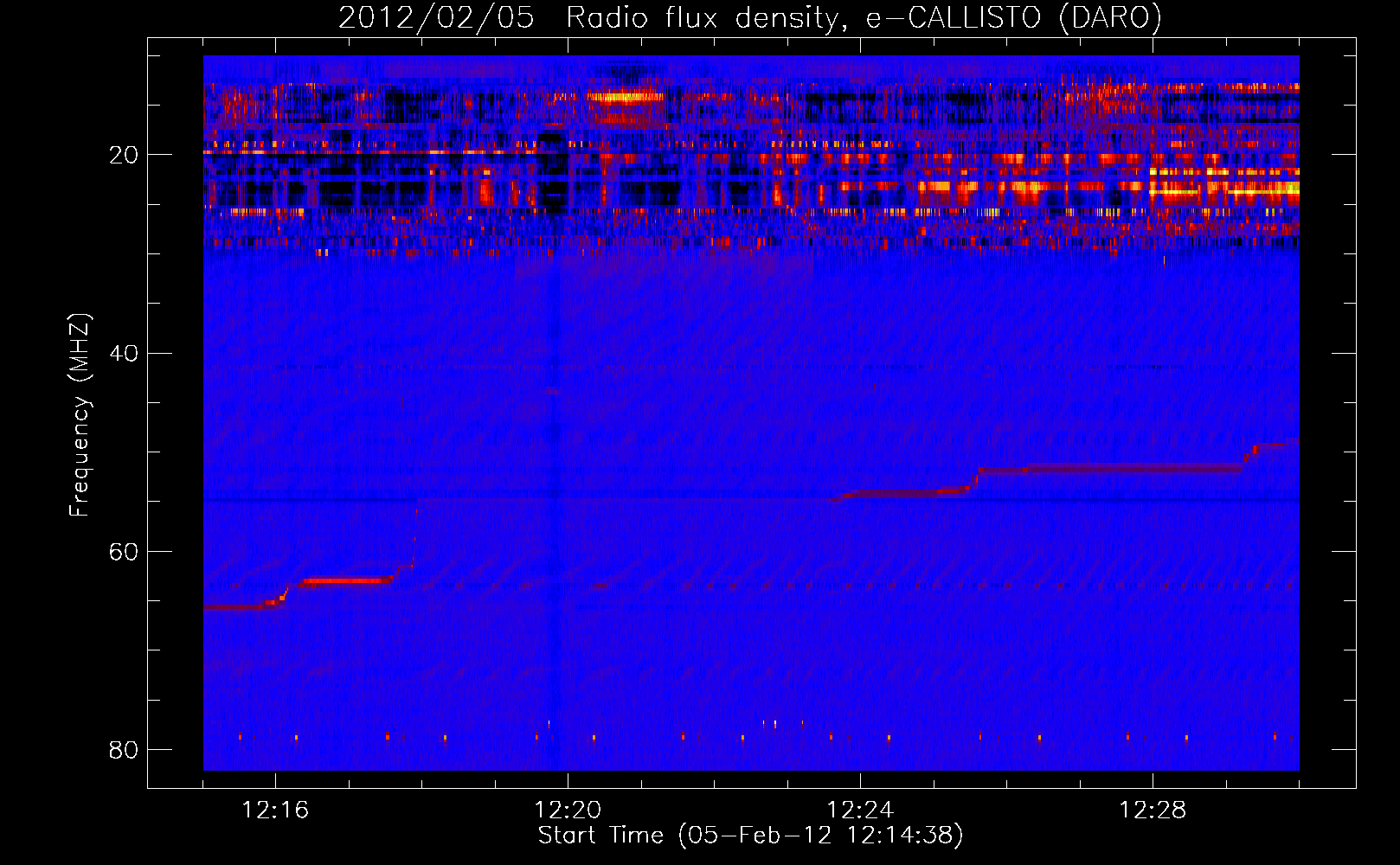Select the 'Frequency (MHZ)' y-axis label

[x=79, y=415]
